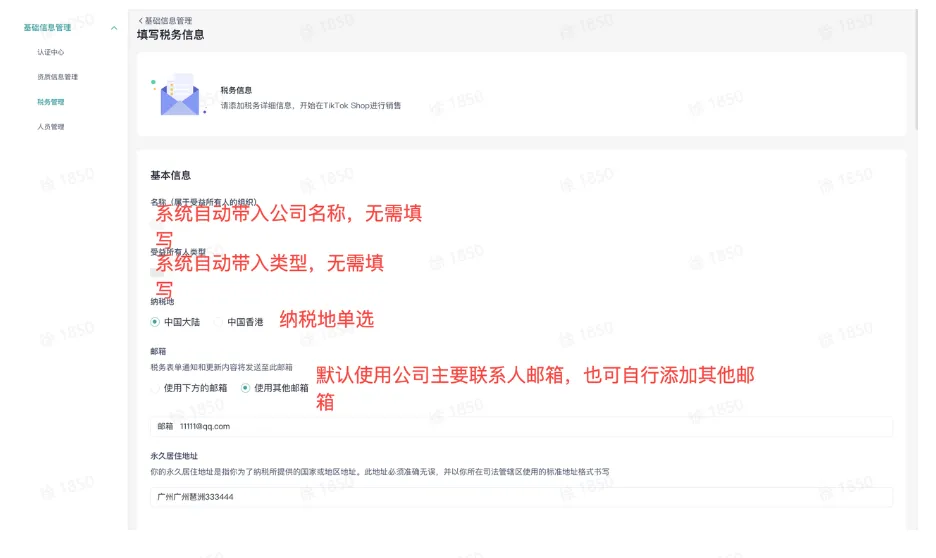
Task: Go back via 基础信息管理 breadcrumb link
Action: [x=165, y=20]
